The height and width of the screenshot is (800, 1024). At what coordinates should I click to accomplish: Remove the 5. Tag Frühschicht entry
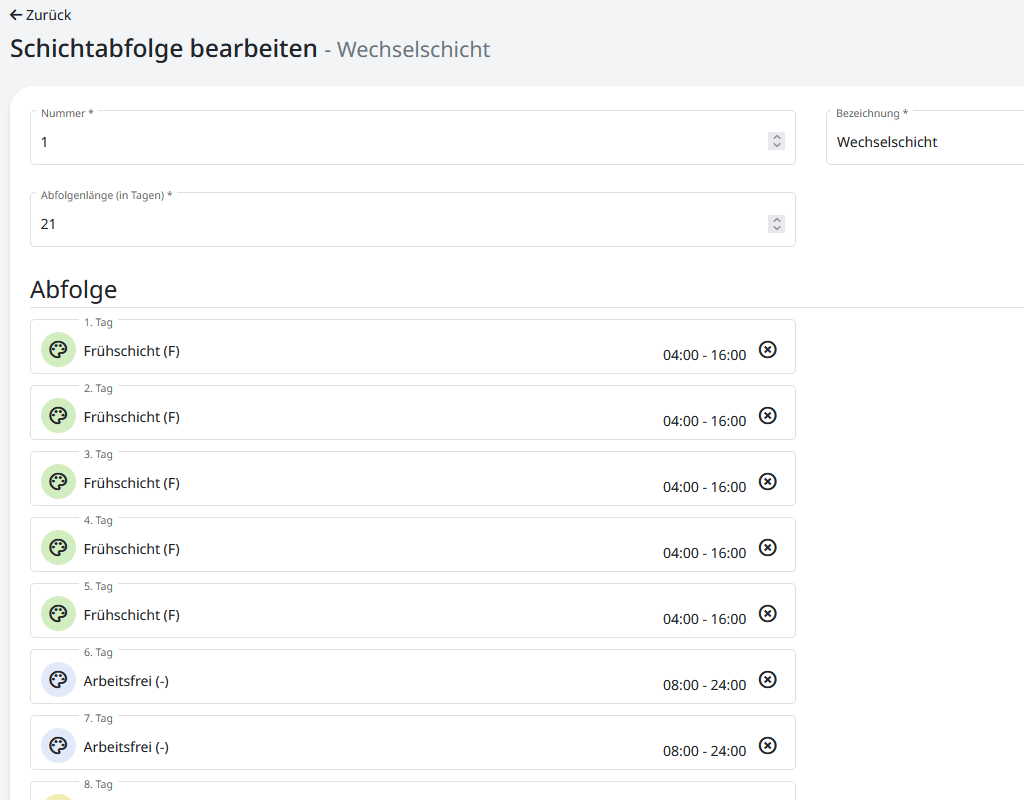767,613
